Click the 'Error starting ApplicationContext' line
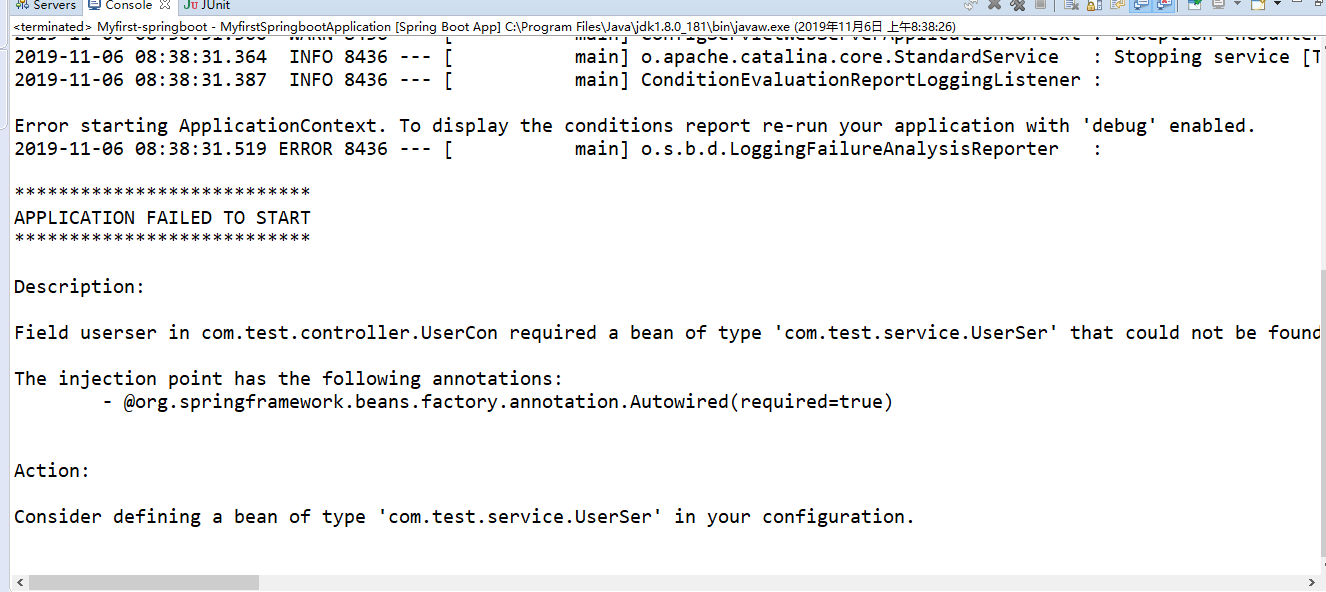 pyautogui.click(x=634, y=125)
